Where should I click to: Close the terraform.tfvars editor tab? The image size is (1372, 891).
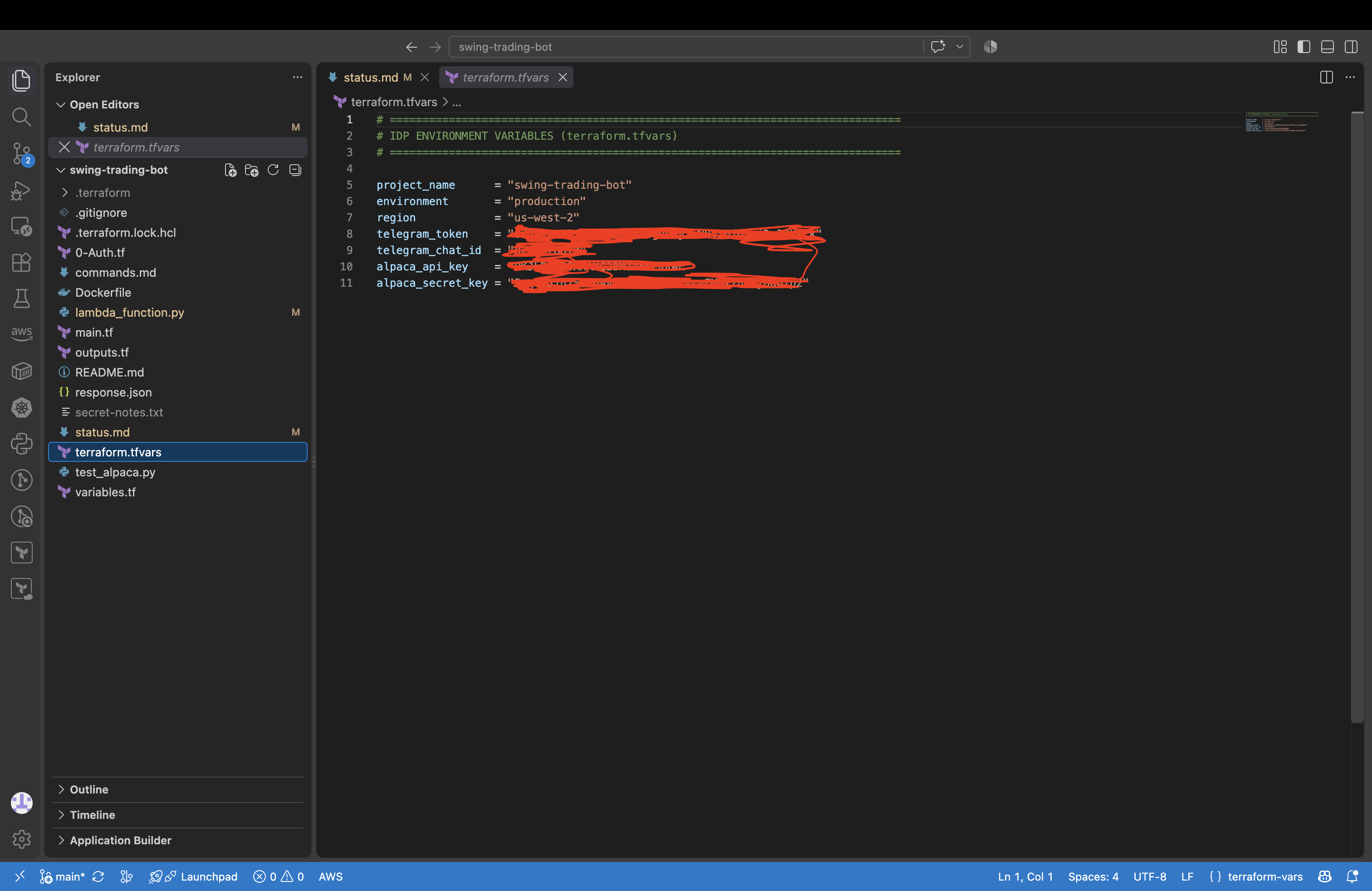[563, 77]
